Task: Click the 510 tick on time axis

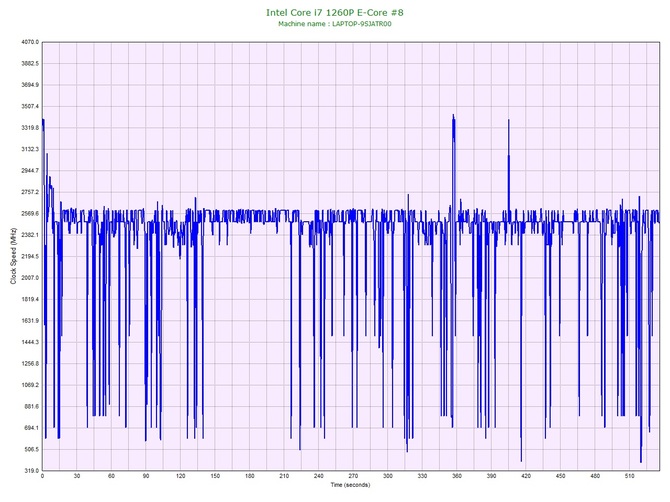Action: [x=630, y=476]
